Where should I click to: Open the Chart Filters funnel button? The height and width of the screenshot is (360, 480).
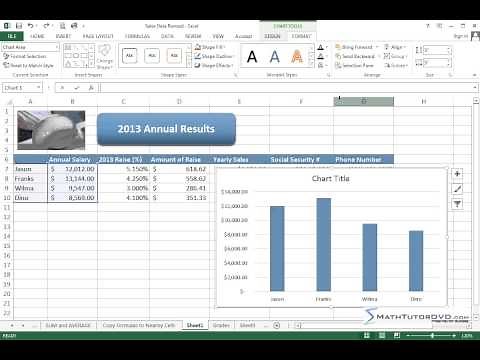tap(457, 204)
